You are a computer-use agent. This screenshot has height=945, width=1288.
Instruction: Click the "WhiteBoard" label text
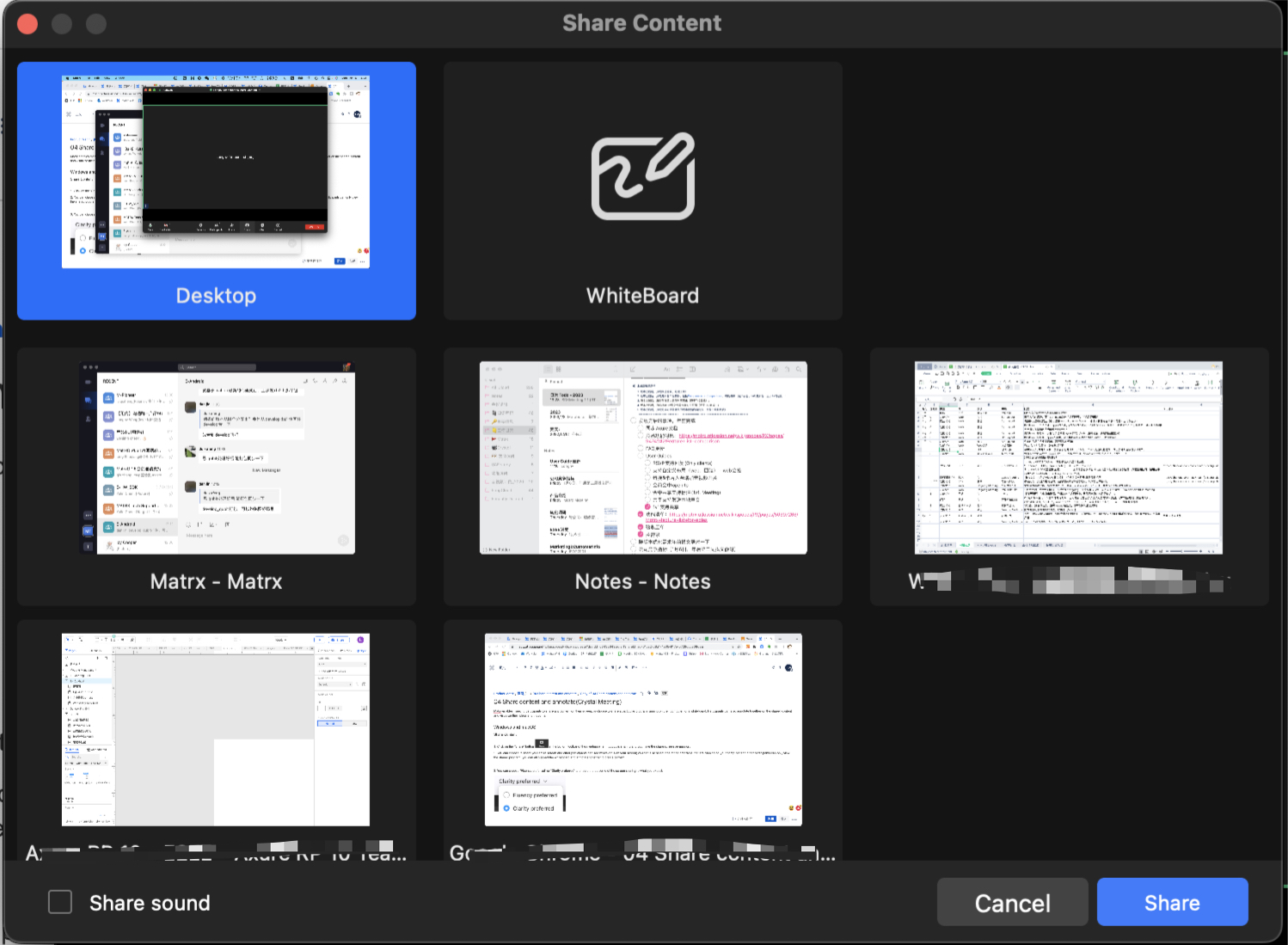642,296
